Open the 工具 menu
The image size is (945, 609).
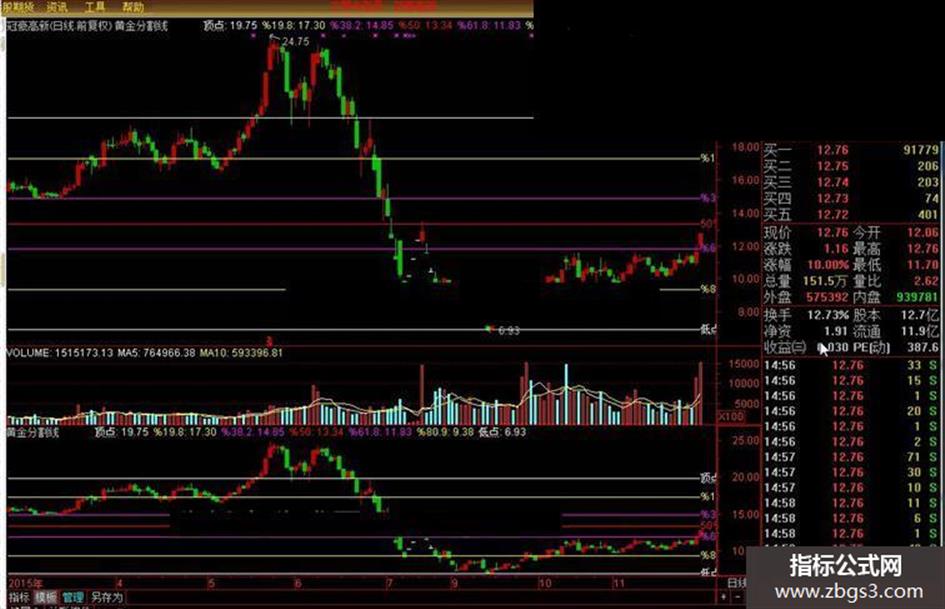[95, 7]
